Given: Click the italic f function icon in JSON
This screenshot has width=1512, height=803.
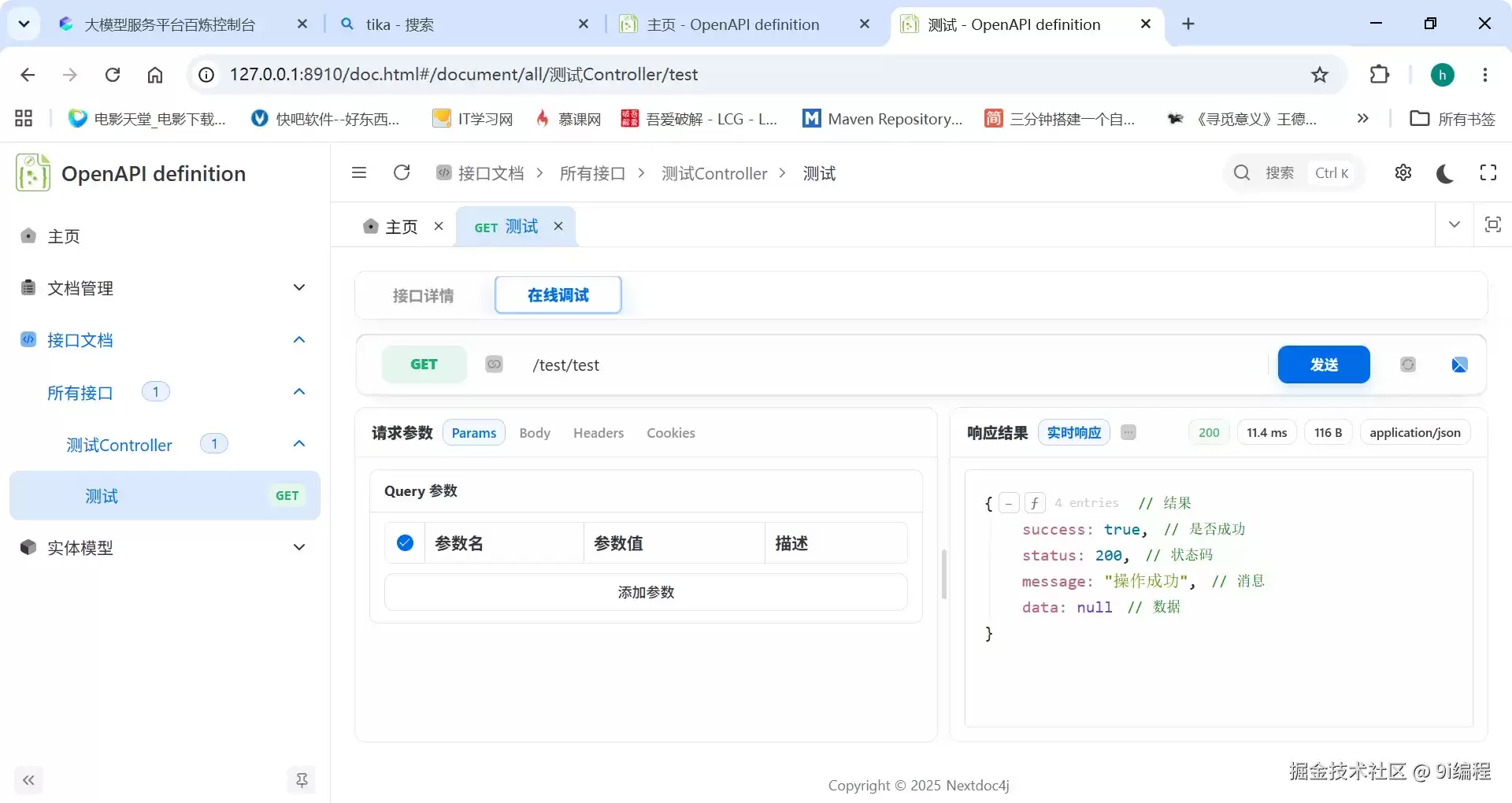Looking at the screenshot, I should 1035,503.
